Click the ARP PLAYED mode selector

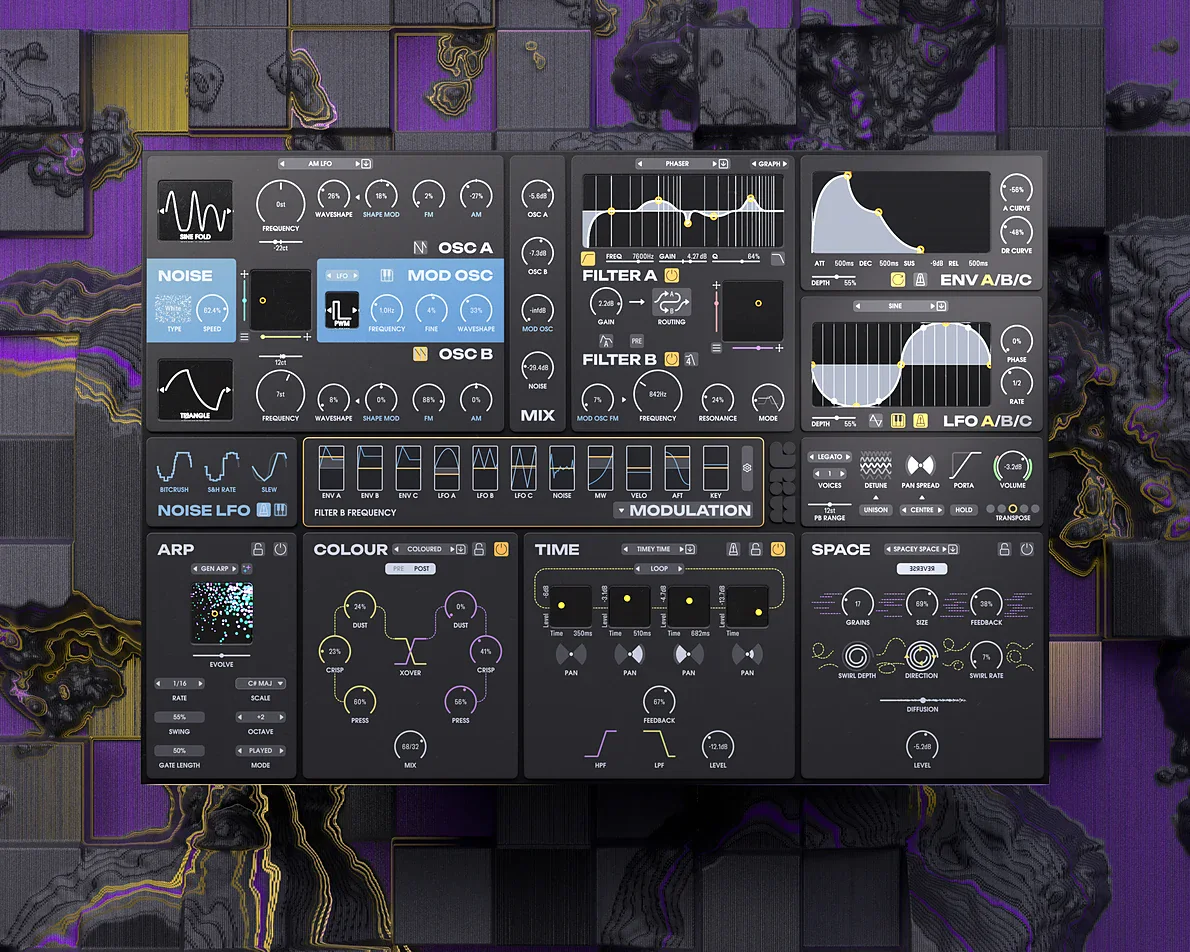260,750
